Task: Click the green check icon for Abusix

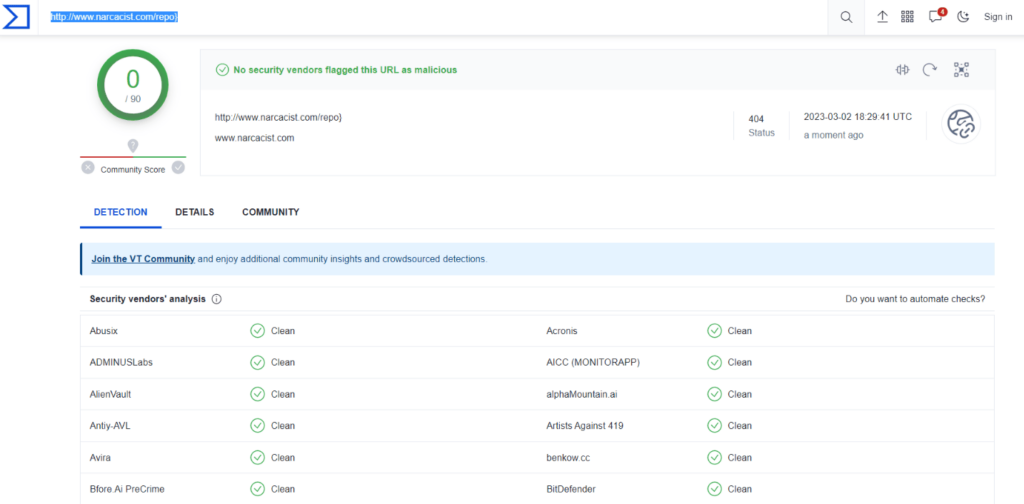Action: tap(257, 331)
